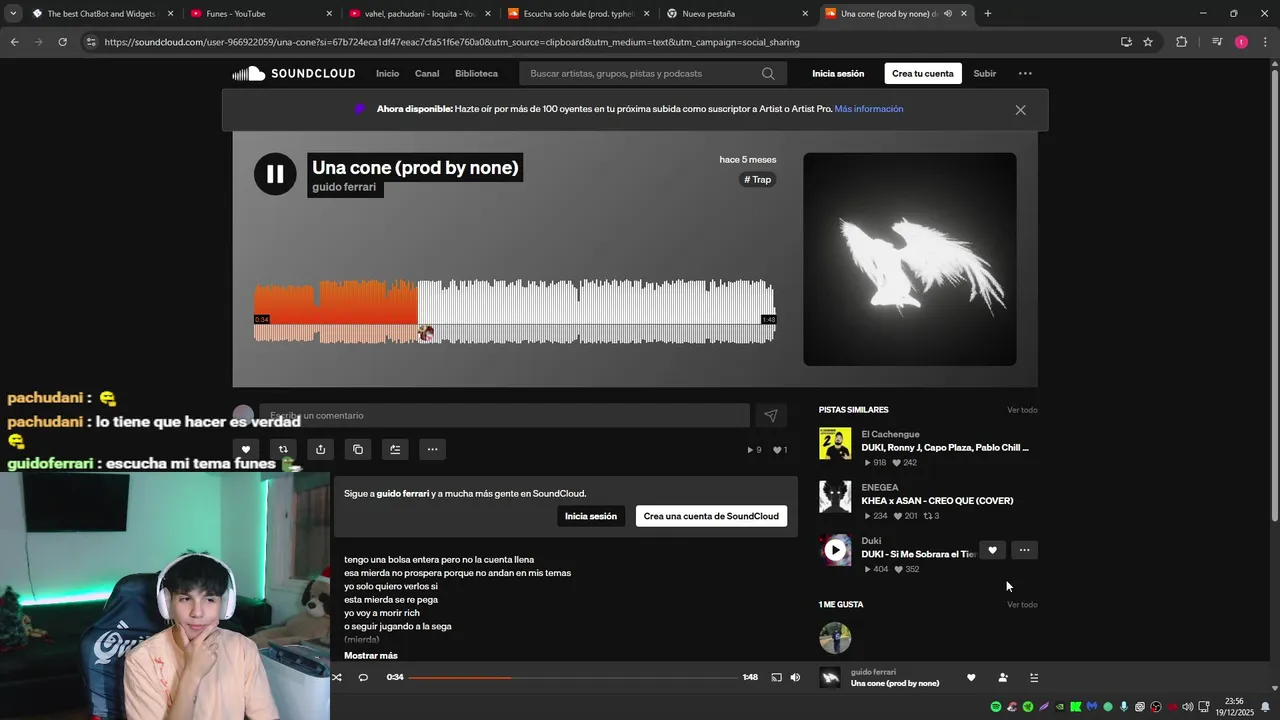Click Ver todo next to Pistas similares

(x=1022, y=410)
